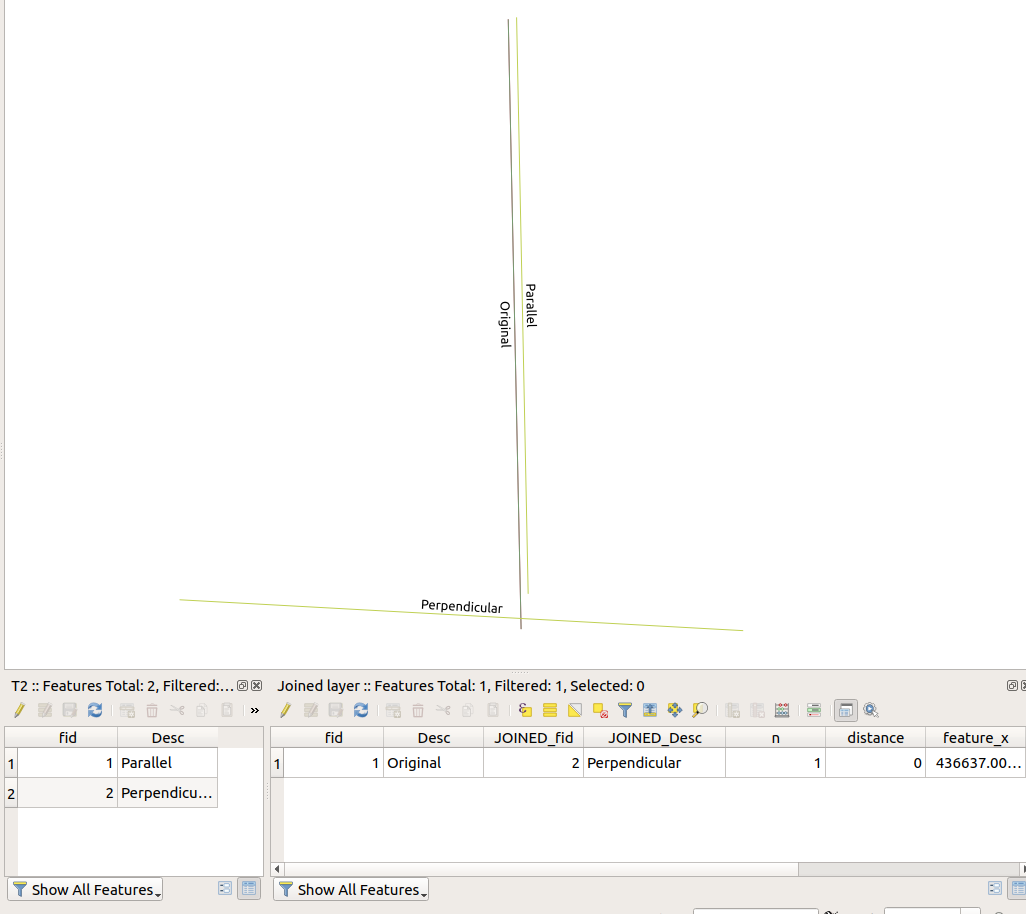Toggle dock attribute table button
Screen dimensions: 1026x914
click(x=845, y=710)
